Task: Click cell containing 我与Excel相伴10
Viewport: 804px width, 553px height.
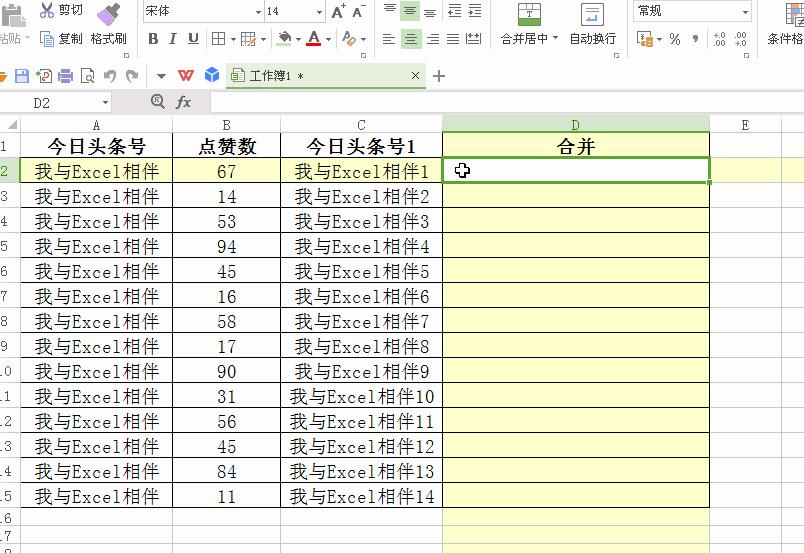Action: [361, 397]
